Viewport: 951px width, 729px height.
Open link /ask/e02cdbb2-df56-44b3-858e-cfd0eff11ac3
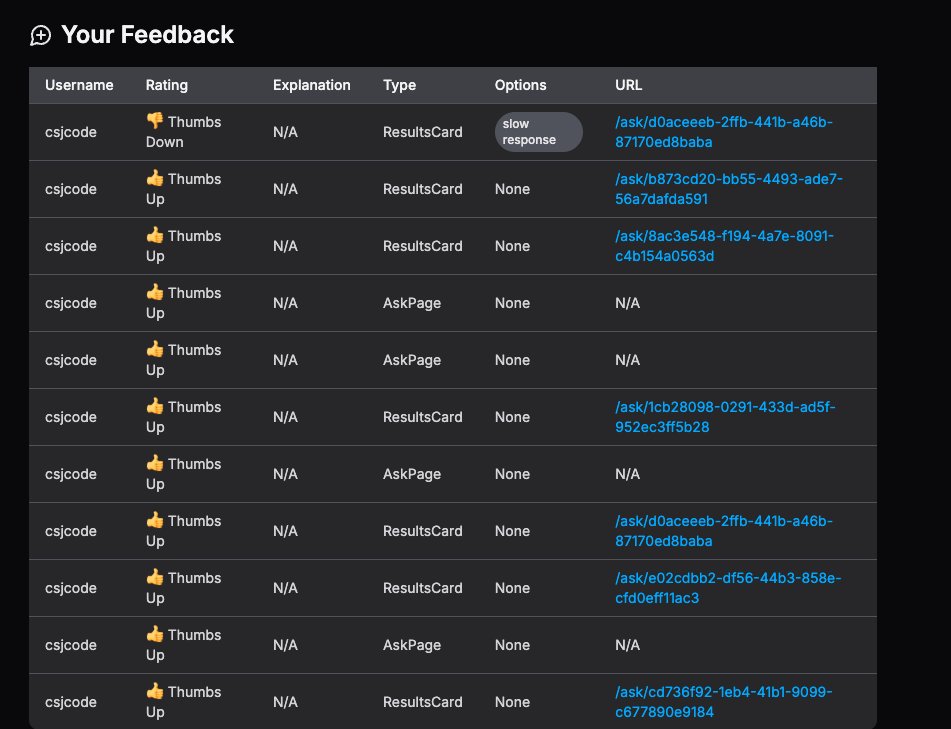click(728, 588)
